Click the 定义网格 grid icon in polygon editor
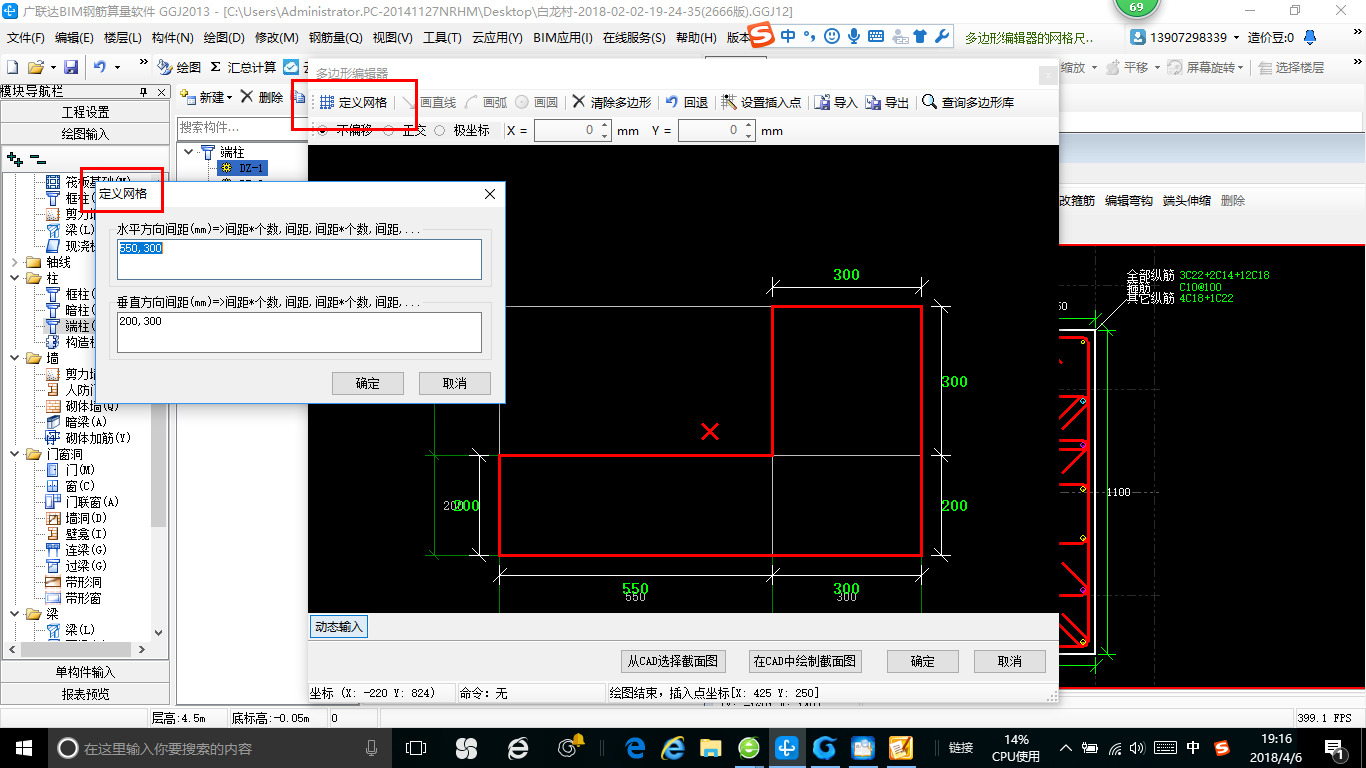The height and width of the screenshot is (768, 1366). 327,102
